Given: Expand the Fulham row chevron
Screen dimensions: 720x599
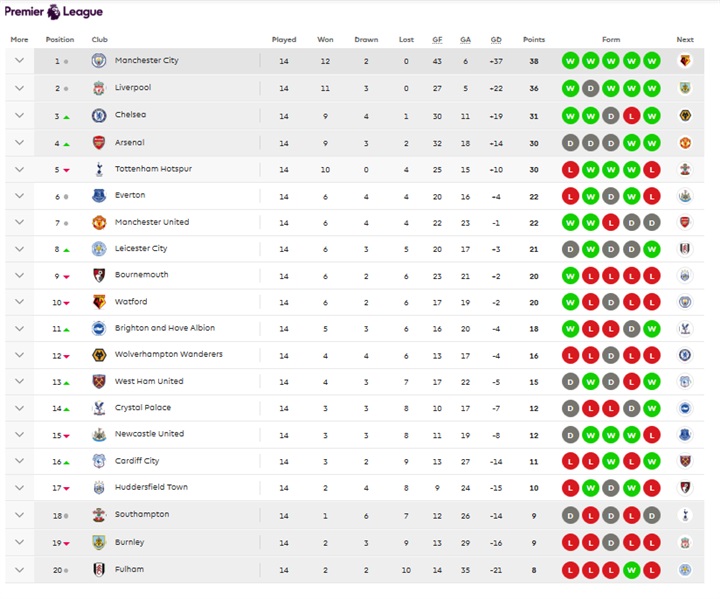Looking at the screenshot, I should click(19, 570).
